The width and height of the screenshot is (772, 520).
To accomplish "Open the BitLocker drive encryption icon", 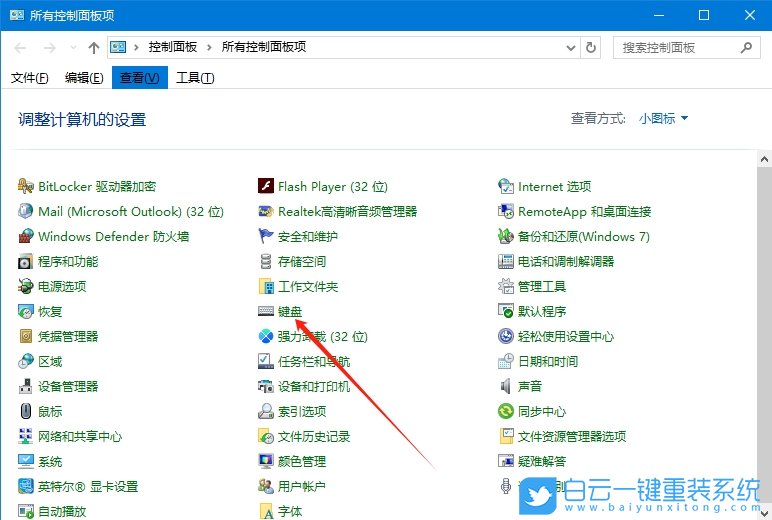I will [x=26, y=187].
